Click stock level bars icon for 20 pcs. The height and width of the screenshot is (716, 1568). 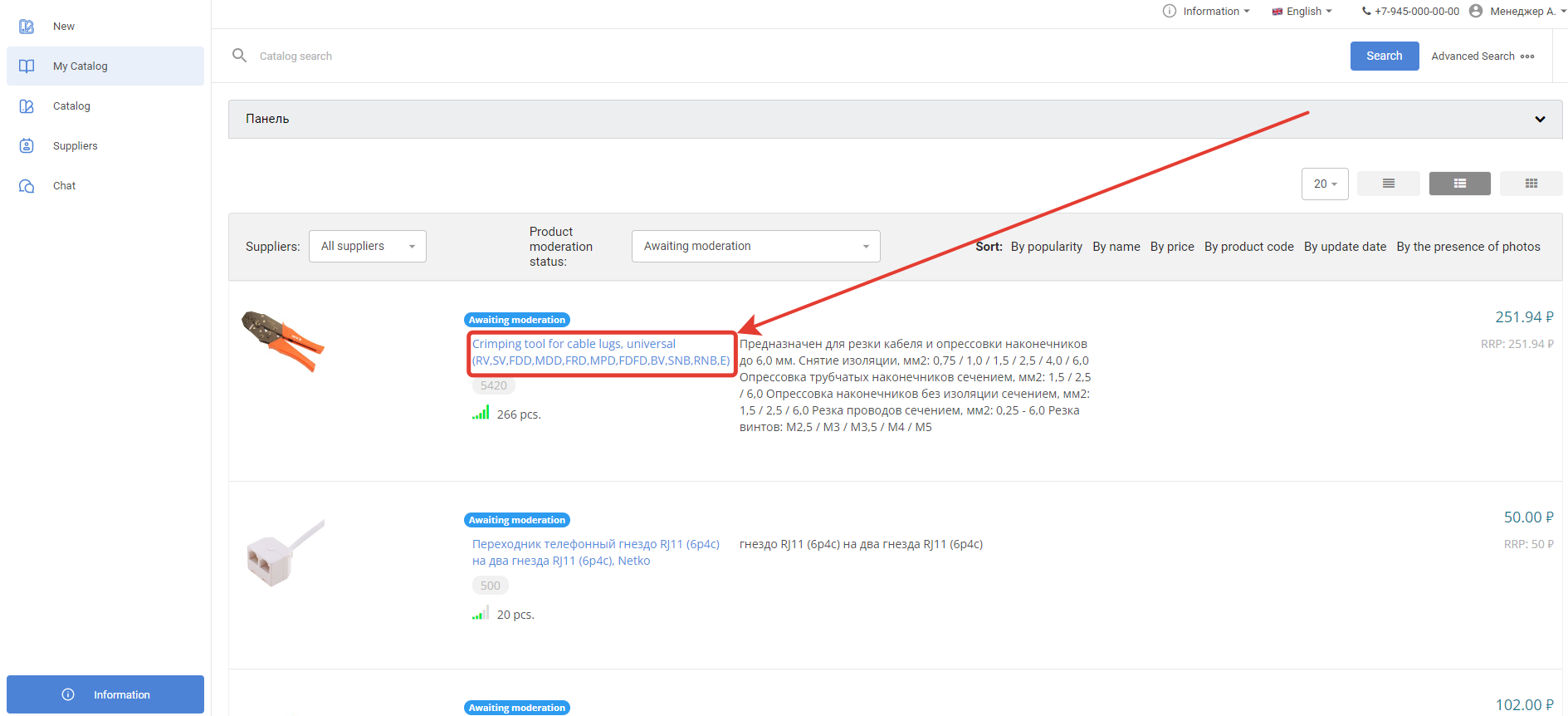point(481,613)
